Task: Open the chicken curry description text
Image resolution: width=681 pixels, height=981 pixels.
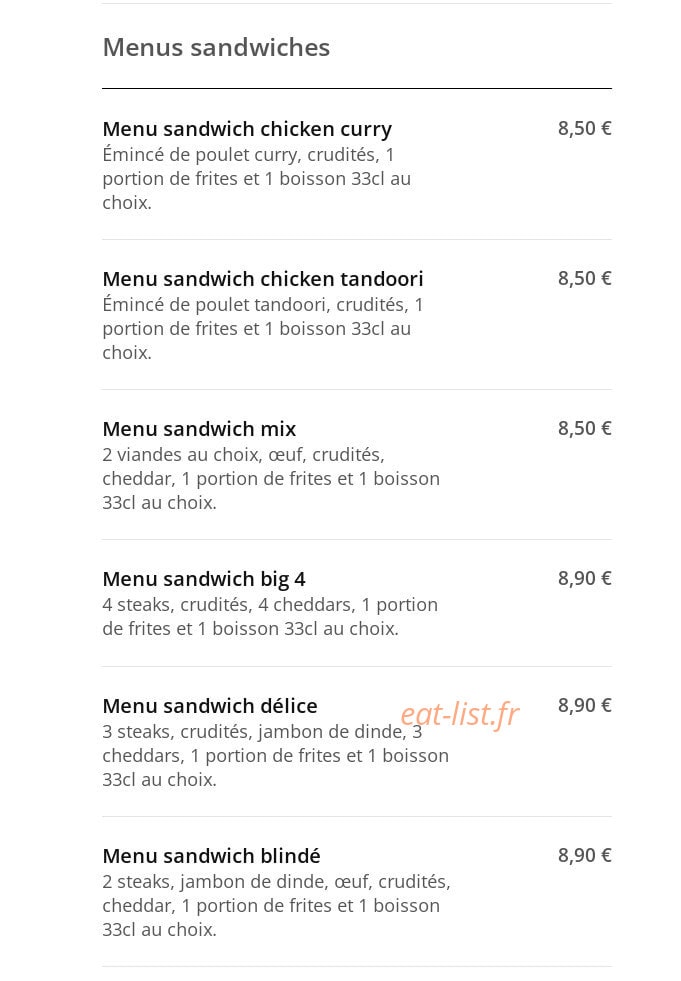Action: (x=257, y=178)
